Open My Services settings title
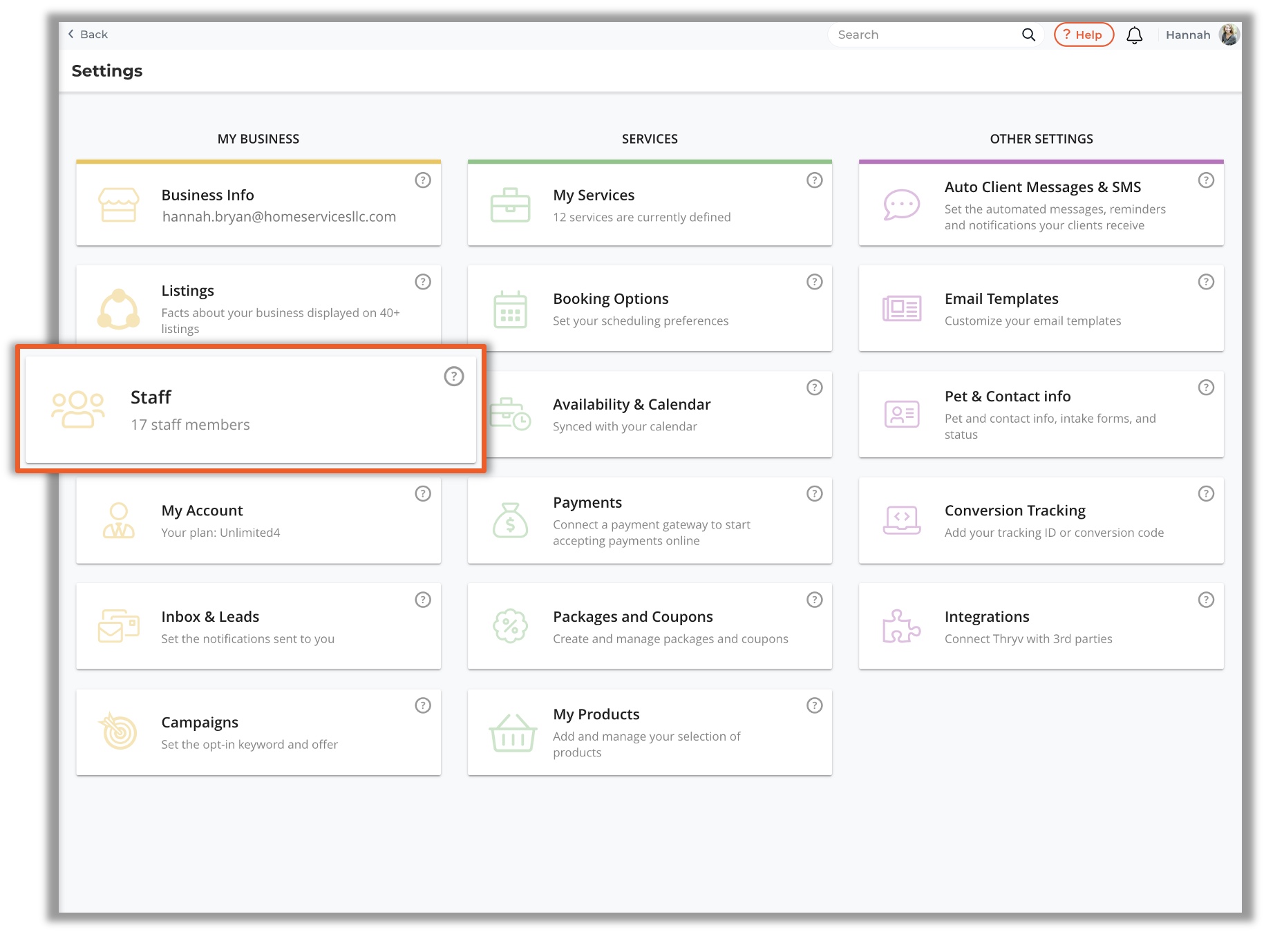This screenshot has width=1284, height=952. click(594, 196)
